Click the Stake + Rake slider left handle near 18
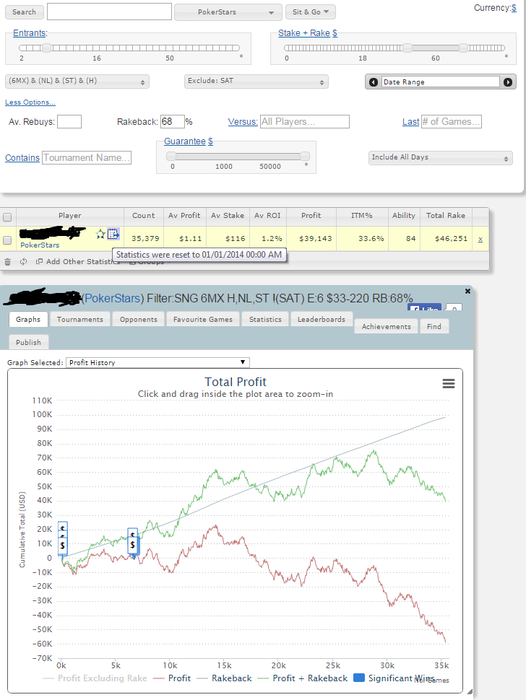This screenshot has height=700, width=526. click(x=408, y=48)
